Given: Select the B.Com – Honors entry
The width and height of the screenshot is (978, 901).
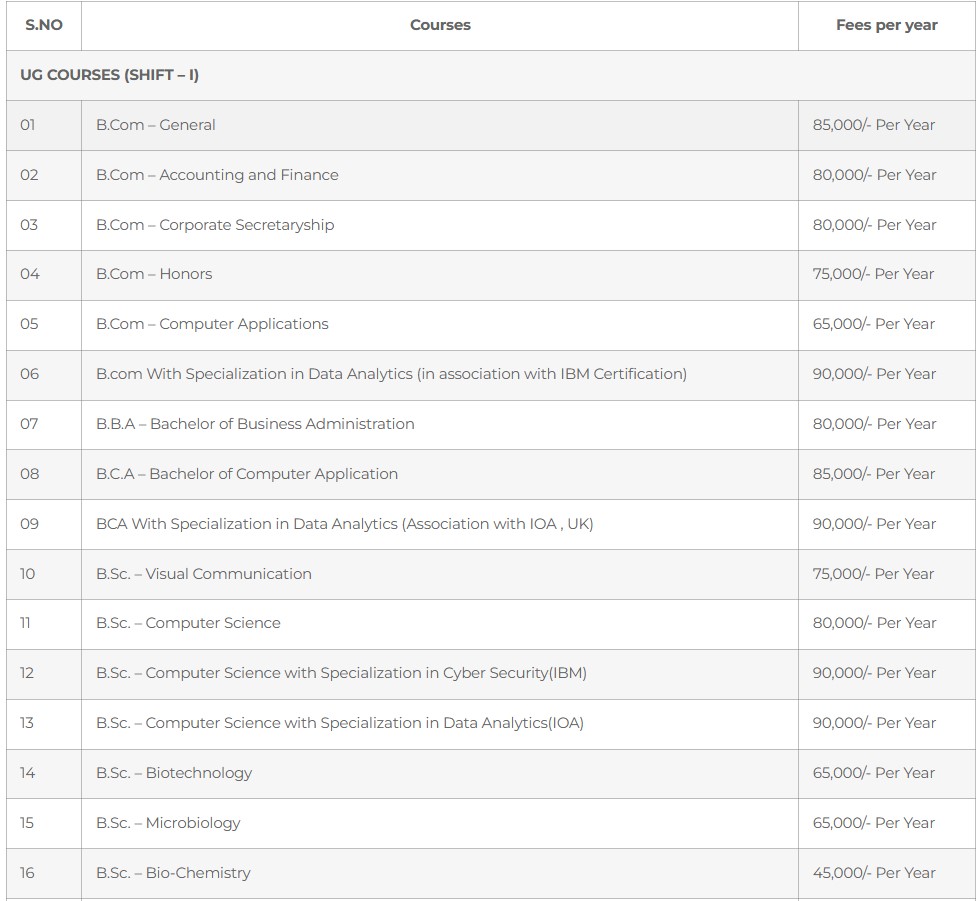Looking at the screenshot, I should (154, 274).
